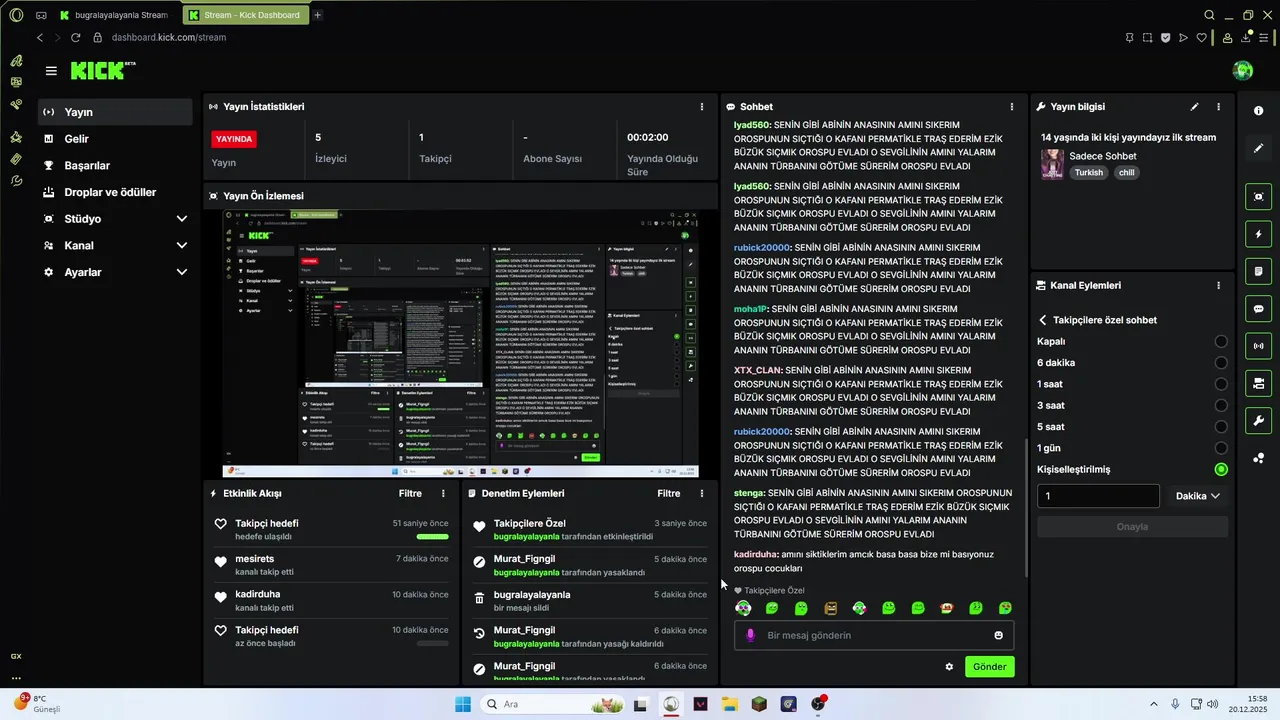Select the 5 saat radio option

[1221, 427]
